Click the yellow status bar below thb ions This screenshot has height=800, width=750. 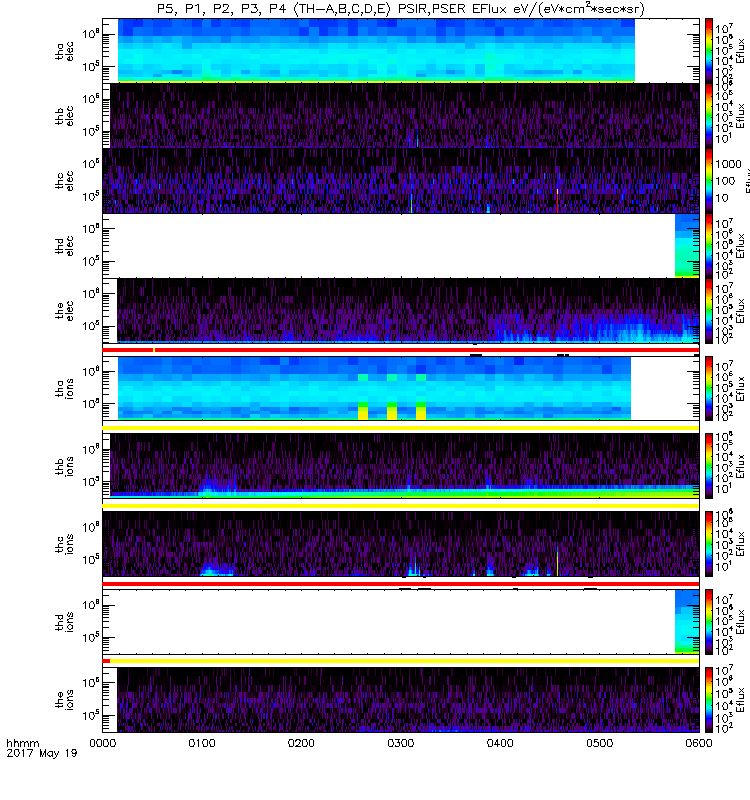[401, 506]
